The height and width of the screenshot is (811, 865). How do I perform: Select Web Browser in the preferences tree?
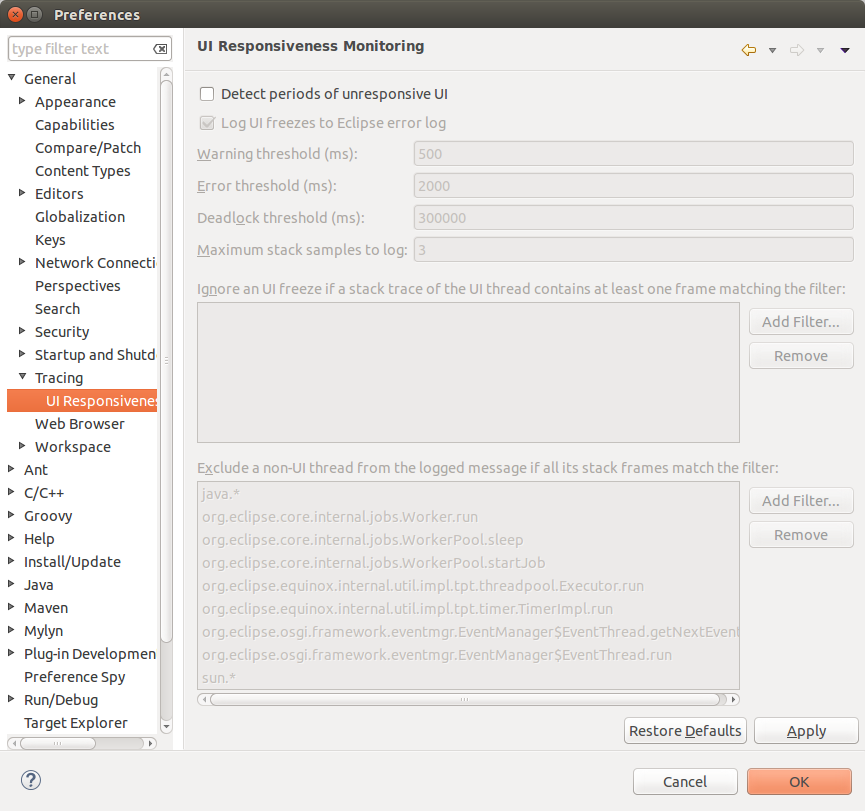point(79,423)
